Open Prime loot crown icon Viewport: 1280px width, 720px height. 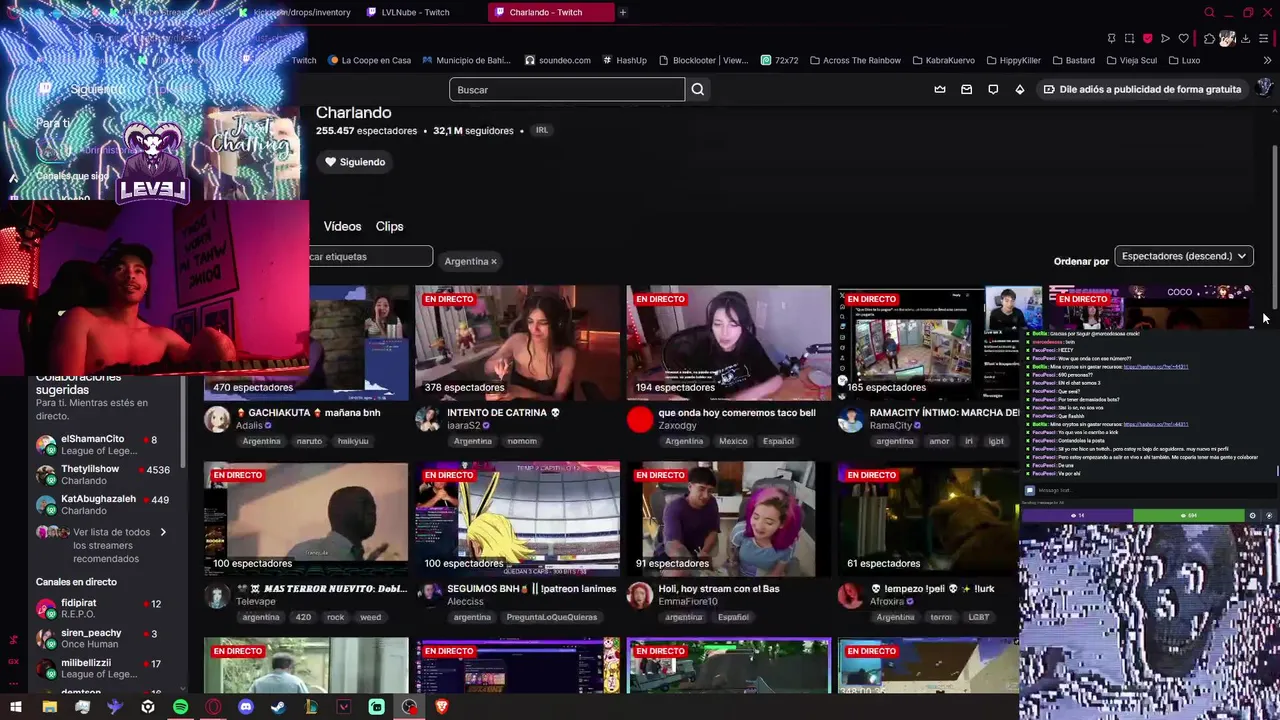(x=940, y=89)
